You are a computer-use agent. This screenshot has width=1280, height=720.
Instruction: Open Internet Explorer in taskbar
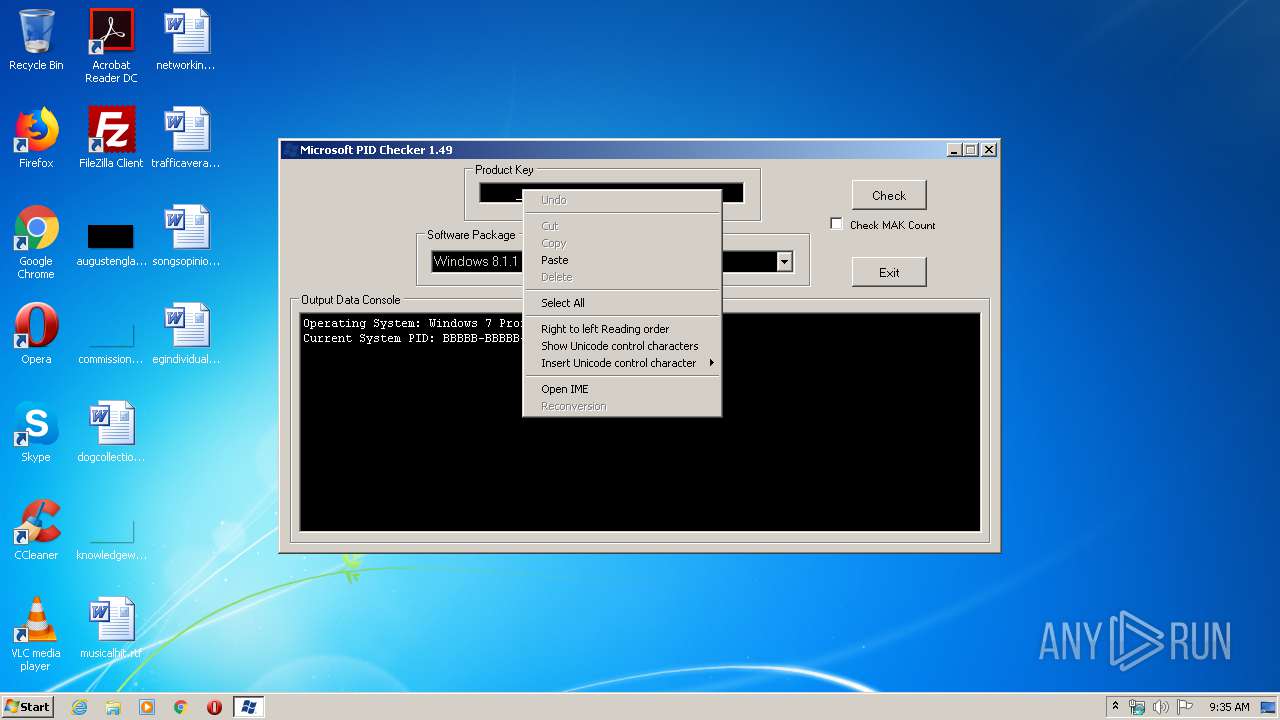click(x=79, y=707)
